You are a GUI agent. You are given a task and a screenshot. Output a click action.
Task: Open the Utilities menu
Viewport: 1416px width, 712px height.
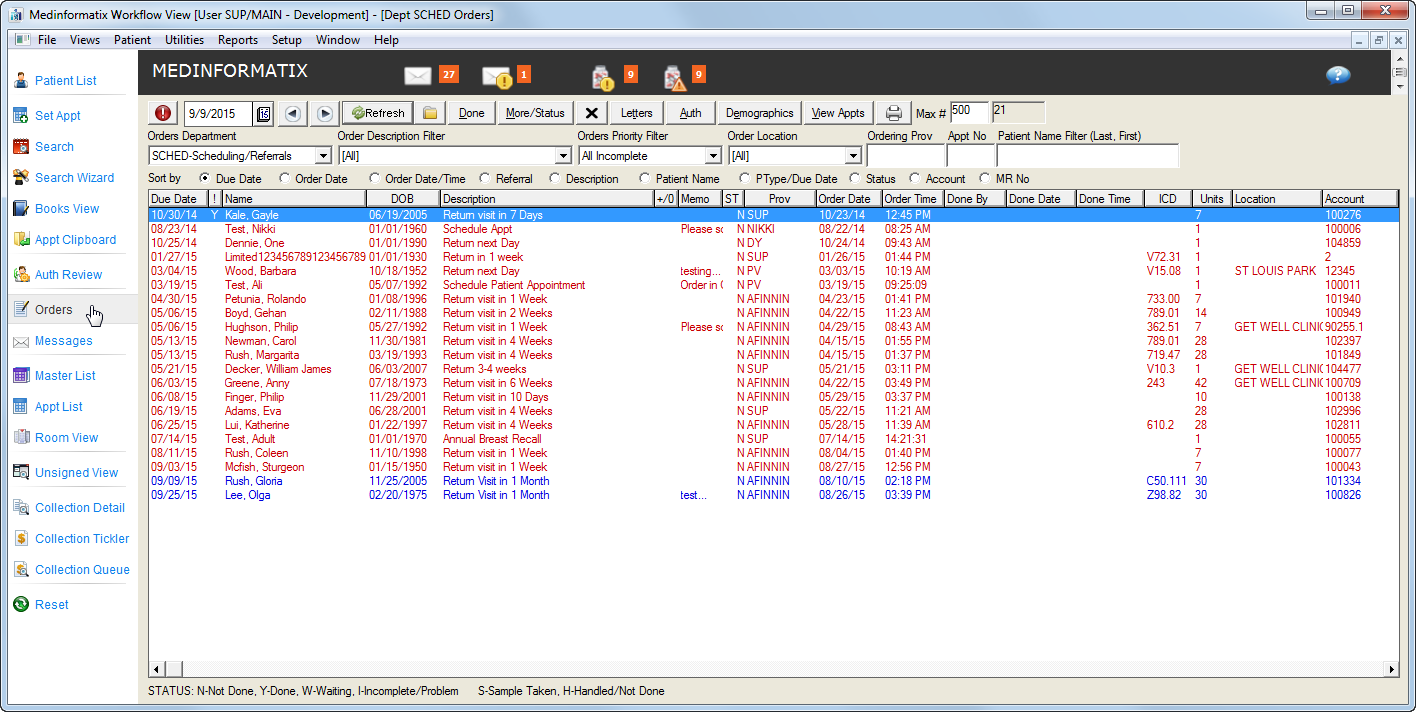point(184,40)
